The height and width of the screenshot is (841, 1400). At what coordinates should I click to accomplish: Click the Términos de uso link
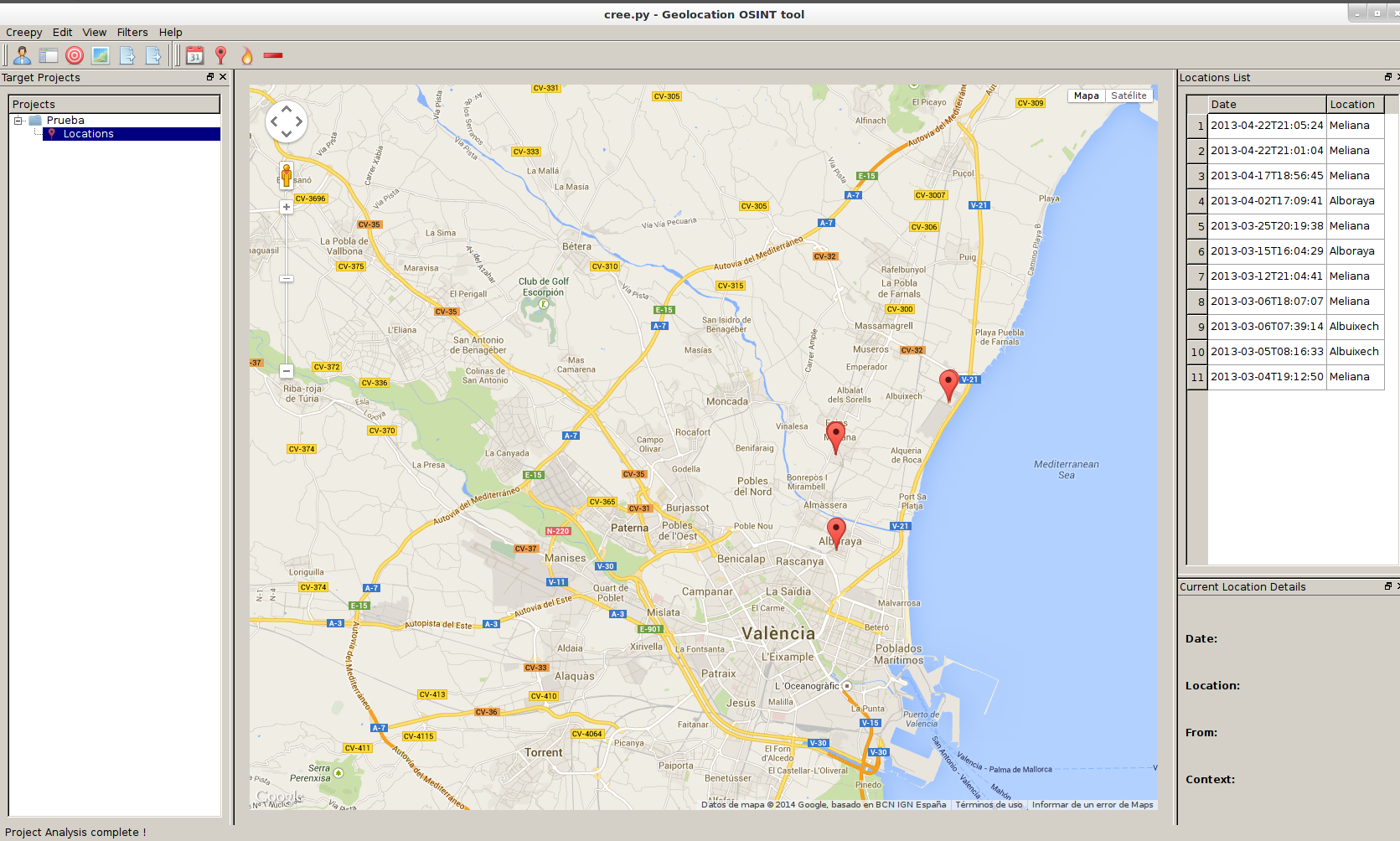pos(989,804)
